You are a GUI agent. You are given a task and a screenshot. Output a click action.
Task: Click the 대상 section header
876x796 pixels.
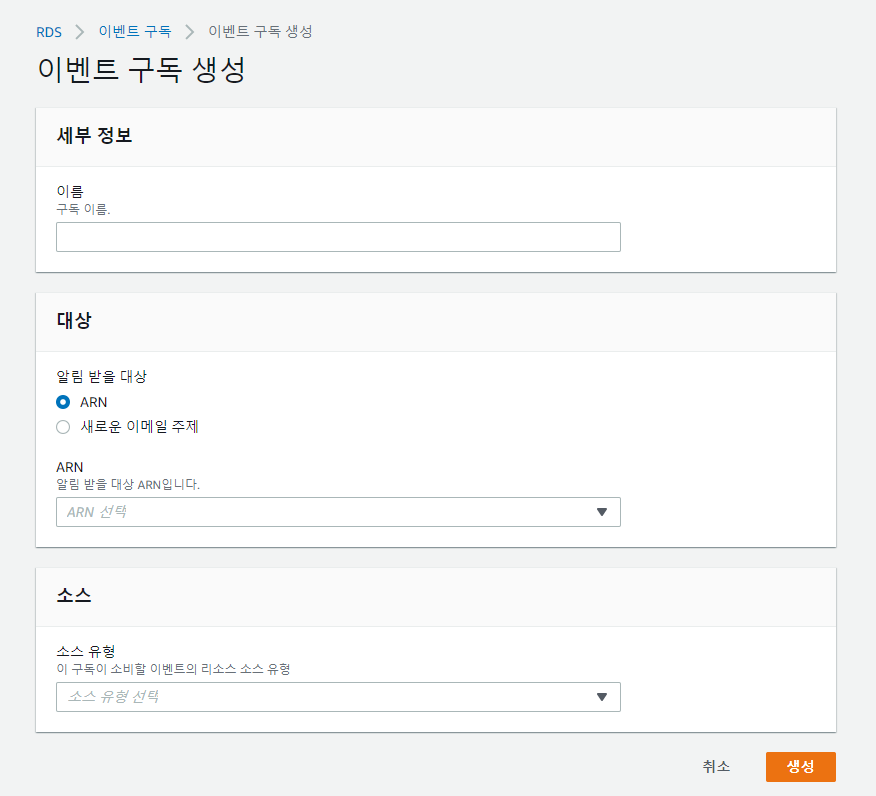[74, 321]
